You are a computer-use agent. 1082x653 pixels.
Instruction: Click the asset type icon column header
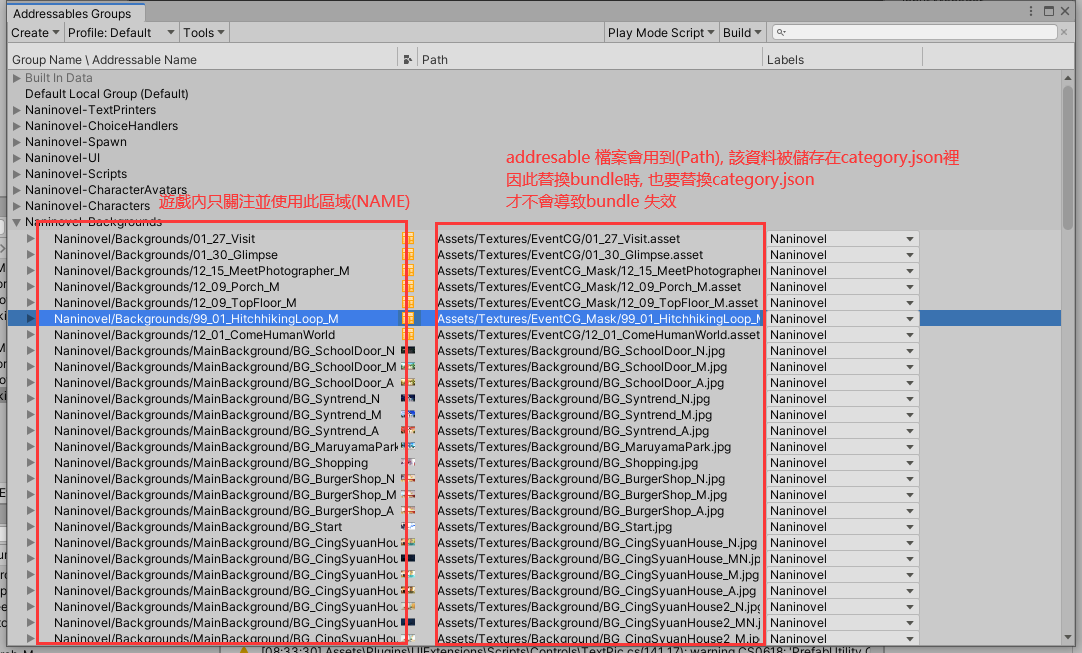(407, 59)
